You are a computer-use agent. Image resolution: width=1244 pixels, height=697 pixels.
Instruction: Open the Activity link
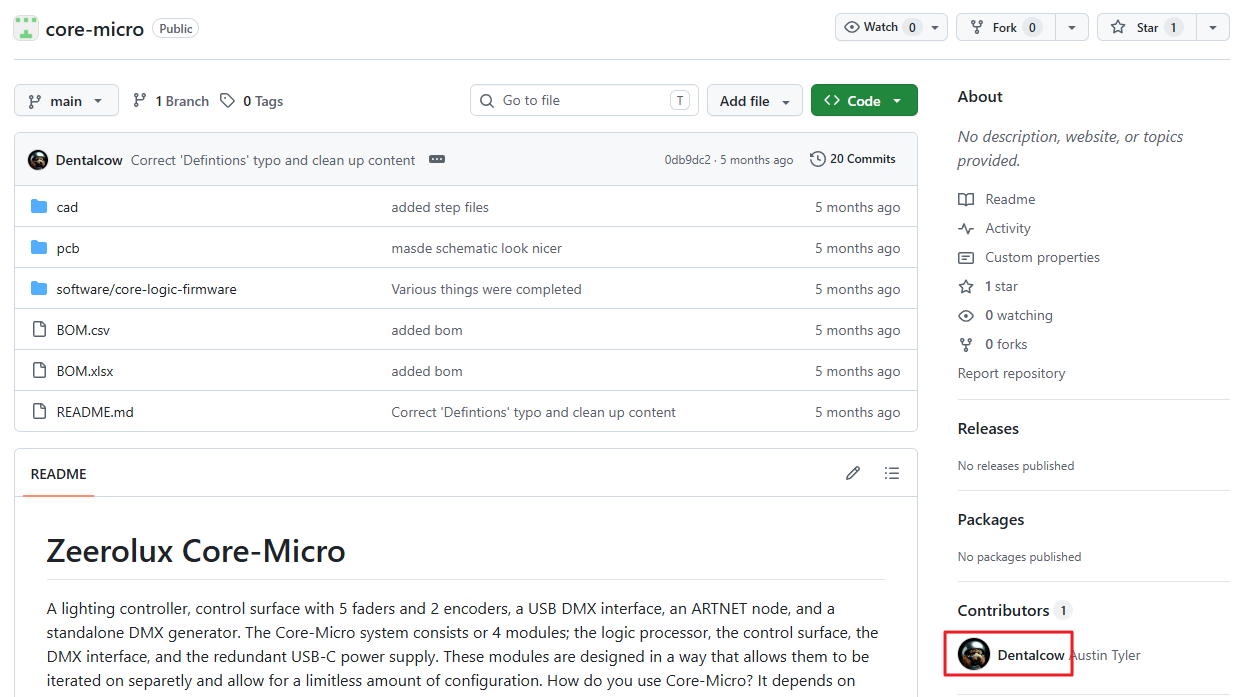pyautogui.click(x=995, y=228)
